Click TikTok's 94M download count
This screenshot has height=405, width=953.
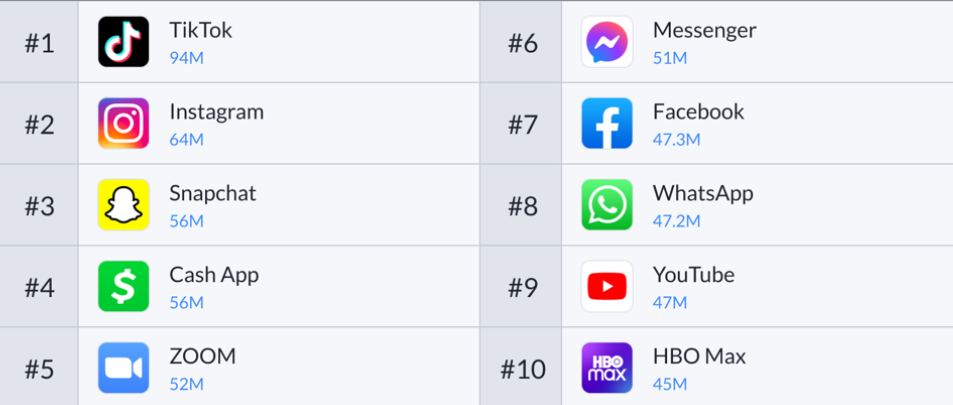click(186, 58)
